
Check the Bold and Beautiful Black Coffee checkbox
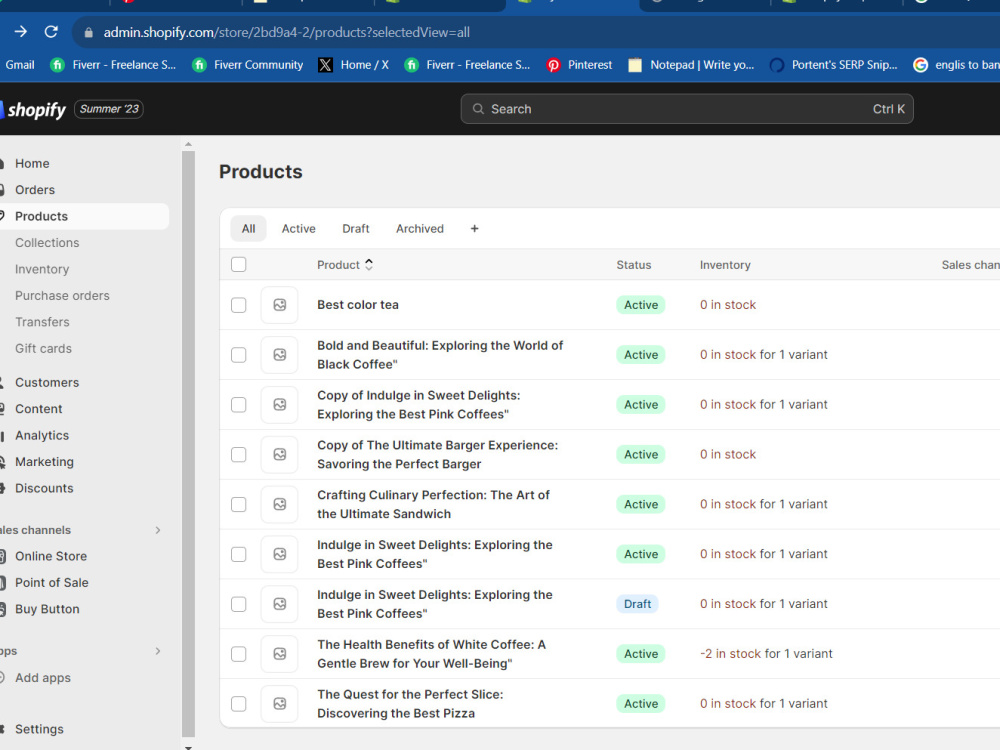239,355
